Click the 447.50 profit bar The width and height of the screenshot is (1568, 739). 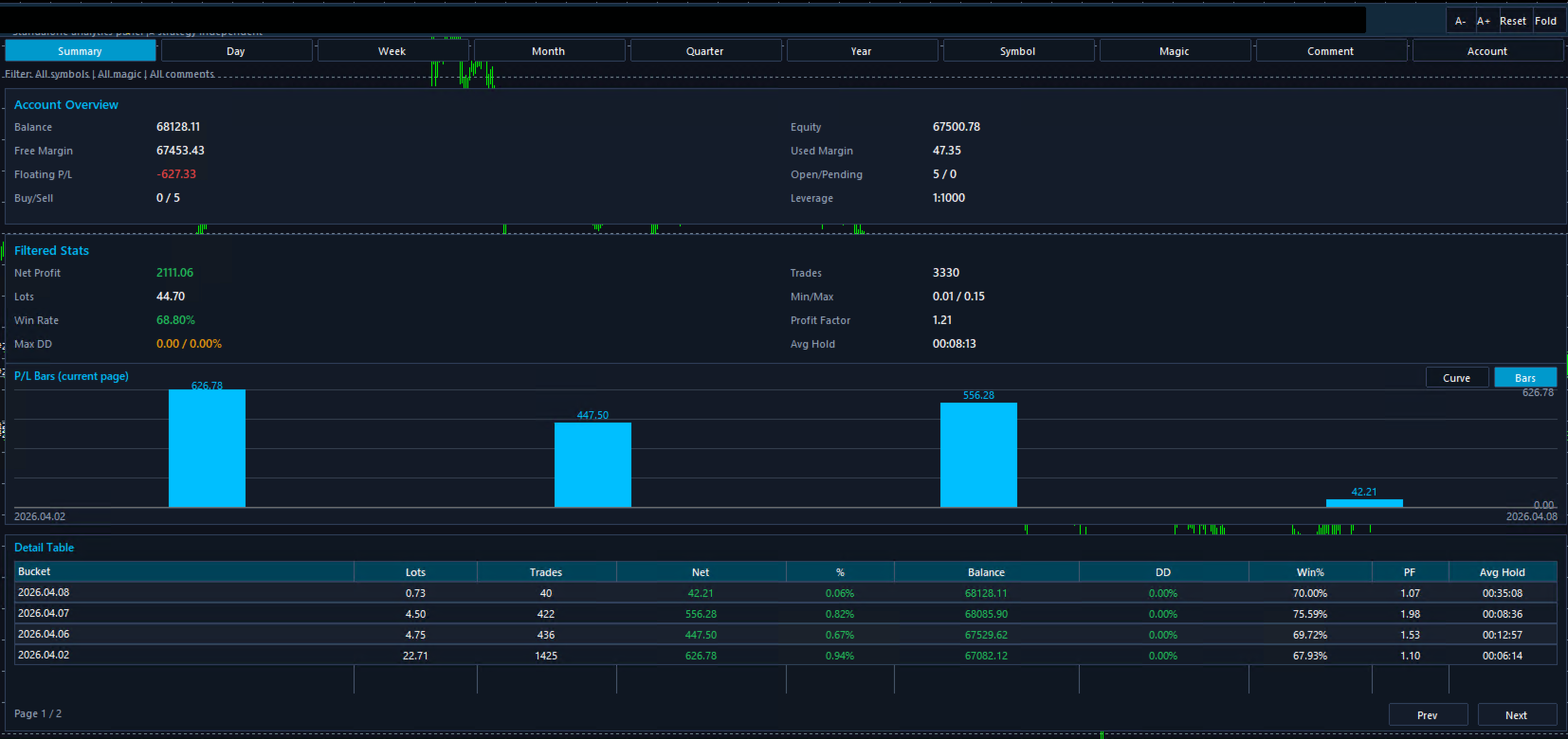pos(593,465)
